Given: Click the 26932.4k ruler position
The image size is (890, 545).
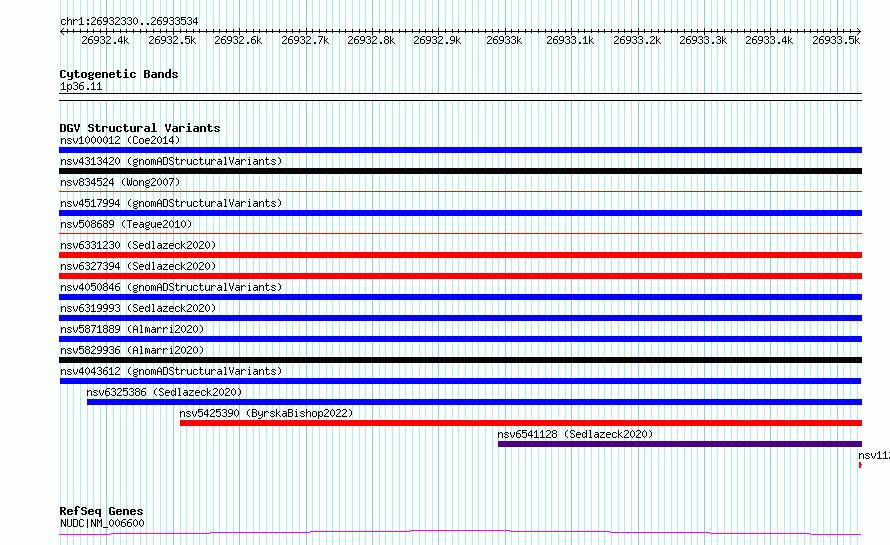Looking at the screenshot, I should [105, 40].
